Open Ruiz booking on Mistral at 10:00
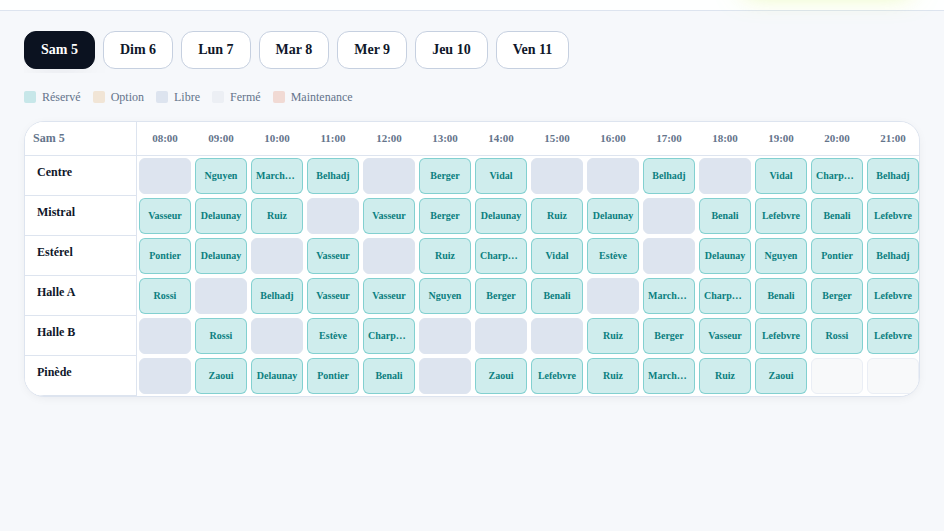944x531 pixels. pos(277,216)
